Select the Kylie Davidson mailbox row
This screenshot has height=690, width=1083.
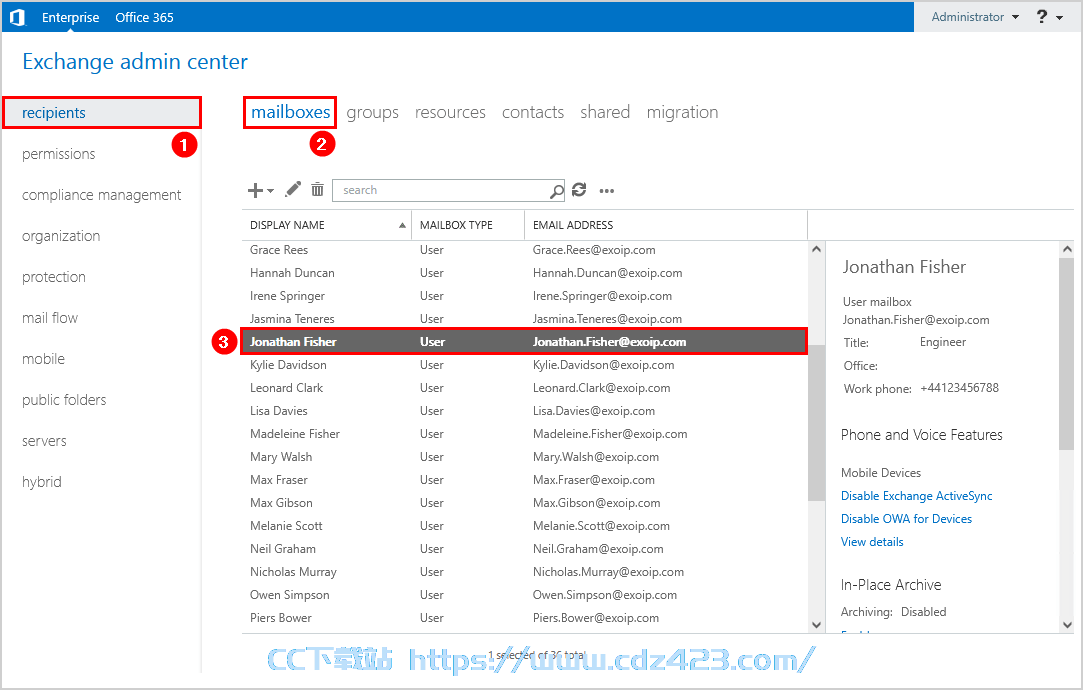coord(524,365)
